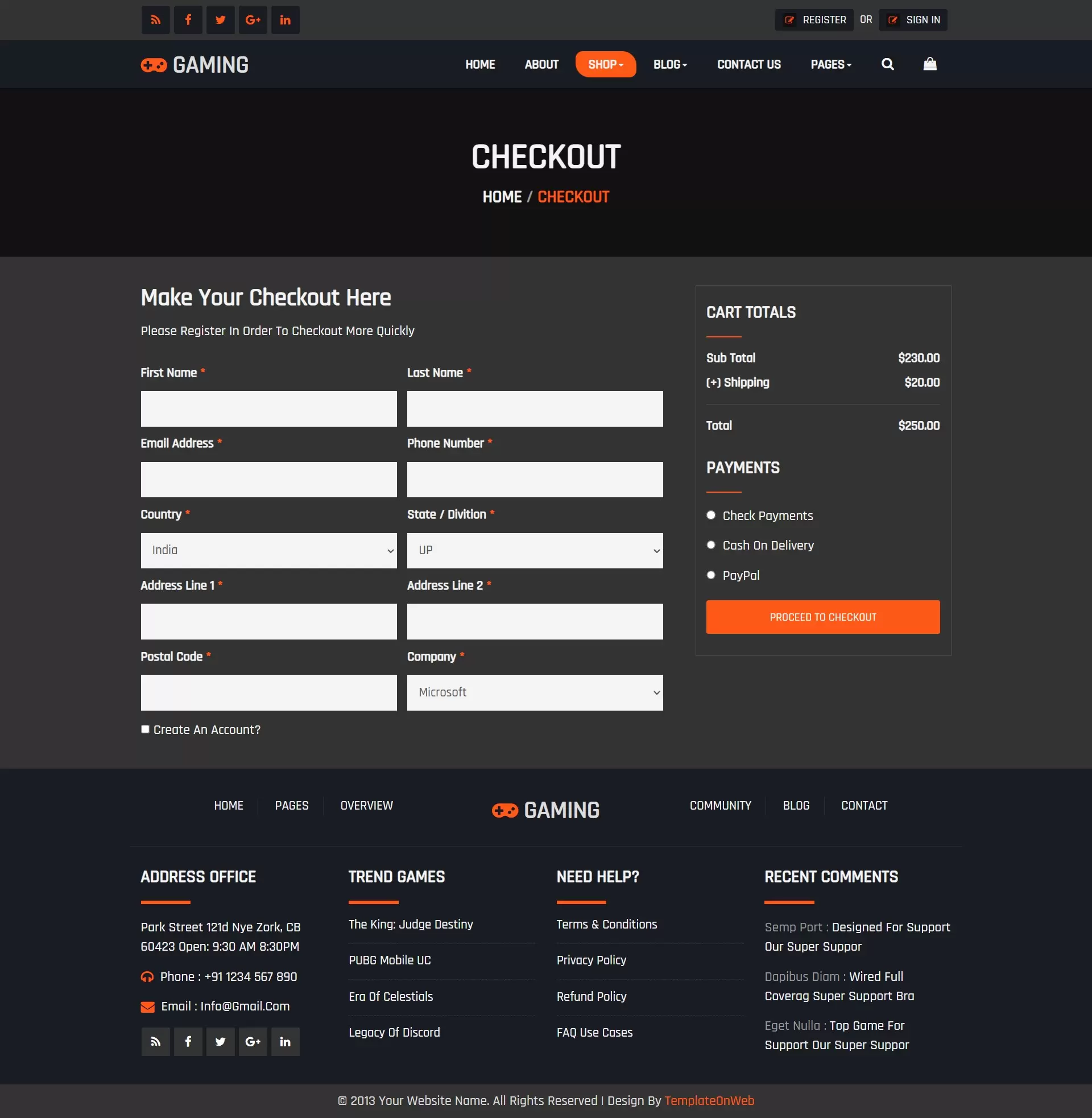This screenshot has height=1118, width=1092.
Task: Click footer RSS icon
Action: tap(155, 1042)
